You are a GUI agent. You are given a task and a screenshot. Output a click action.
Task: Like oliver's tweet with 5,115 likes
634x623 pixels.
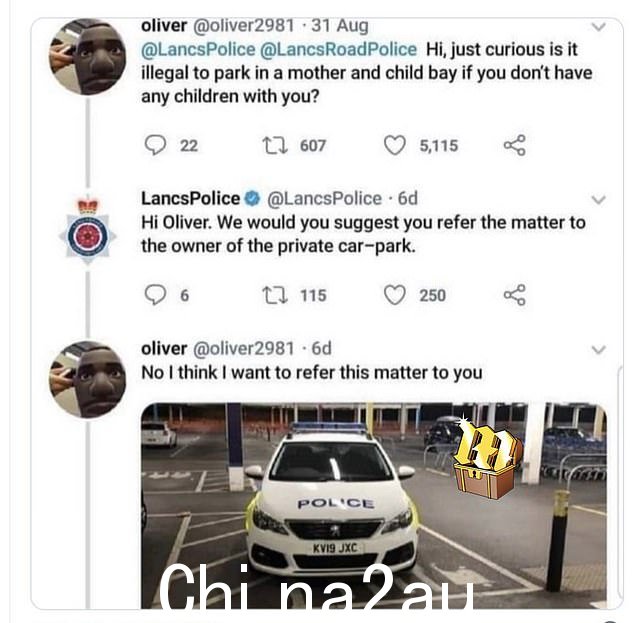(395, 146)
